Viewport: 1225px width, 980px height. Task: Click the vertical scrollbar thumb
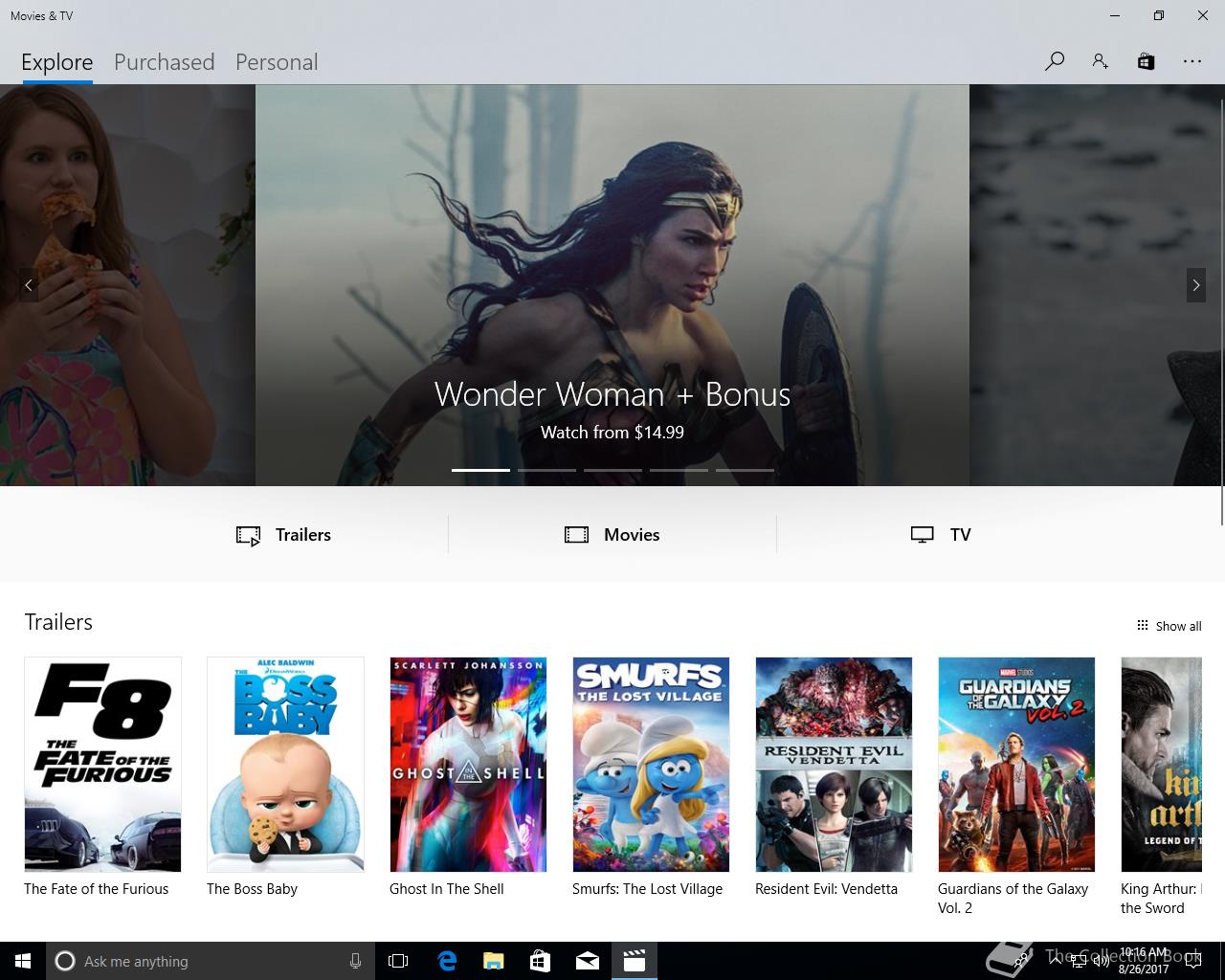[x=1222, y=312]
